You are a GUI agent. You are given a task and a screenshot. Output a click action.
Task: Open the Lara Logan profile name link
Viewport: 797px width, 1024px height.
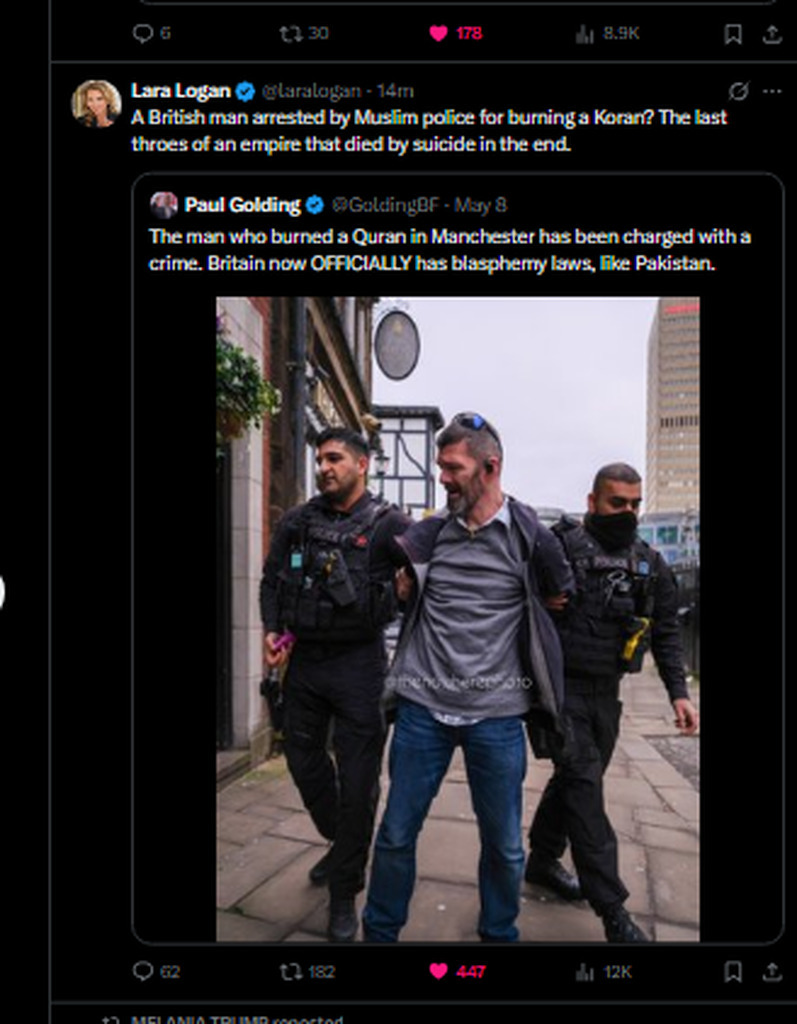click(x=181, y=91)
